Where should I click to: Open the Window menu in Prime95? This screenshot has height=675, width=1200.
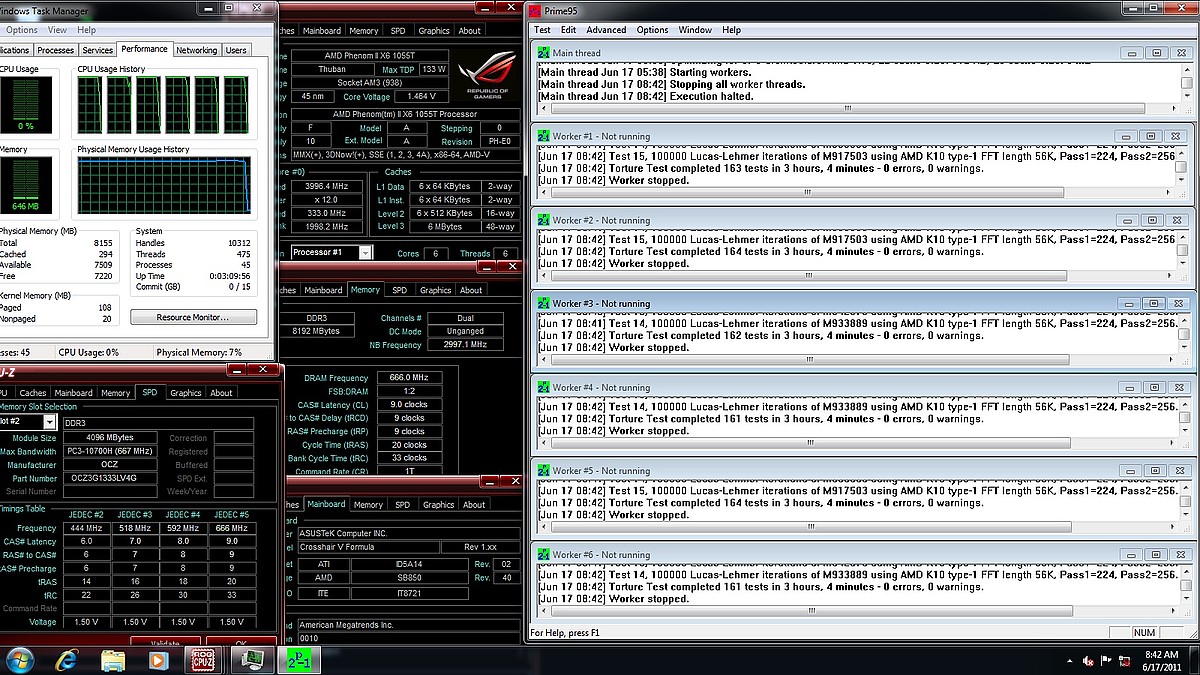695,30
